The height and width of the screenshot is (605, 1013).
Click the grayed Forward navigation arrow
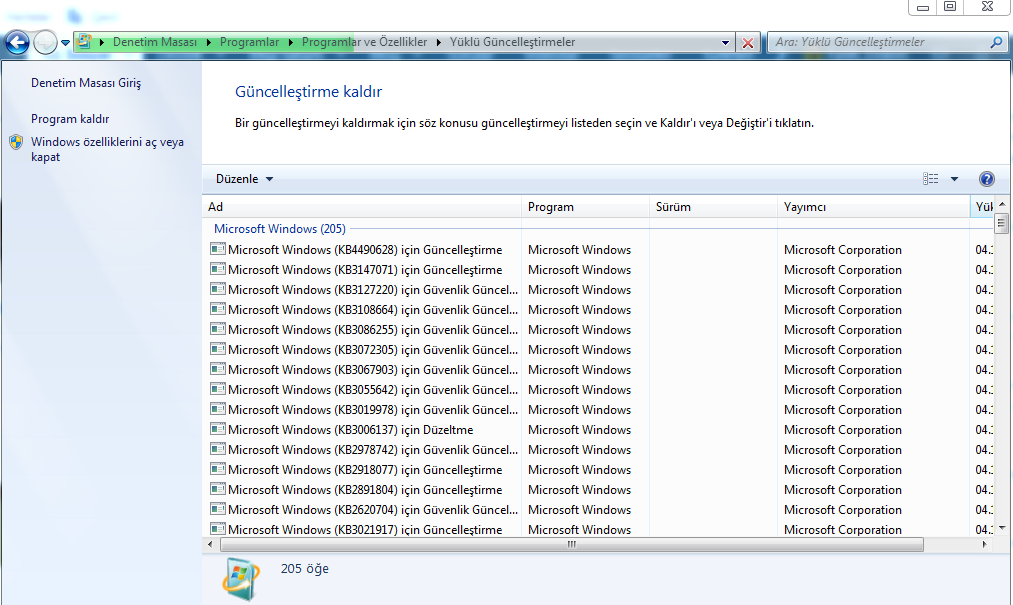tap(45, 43)
